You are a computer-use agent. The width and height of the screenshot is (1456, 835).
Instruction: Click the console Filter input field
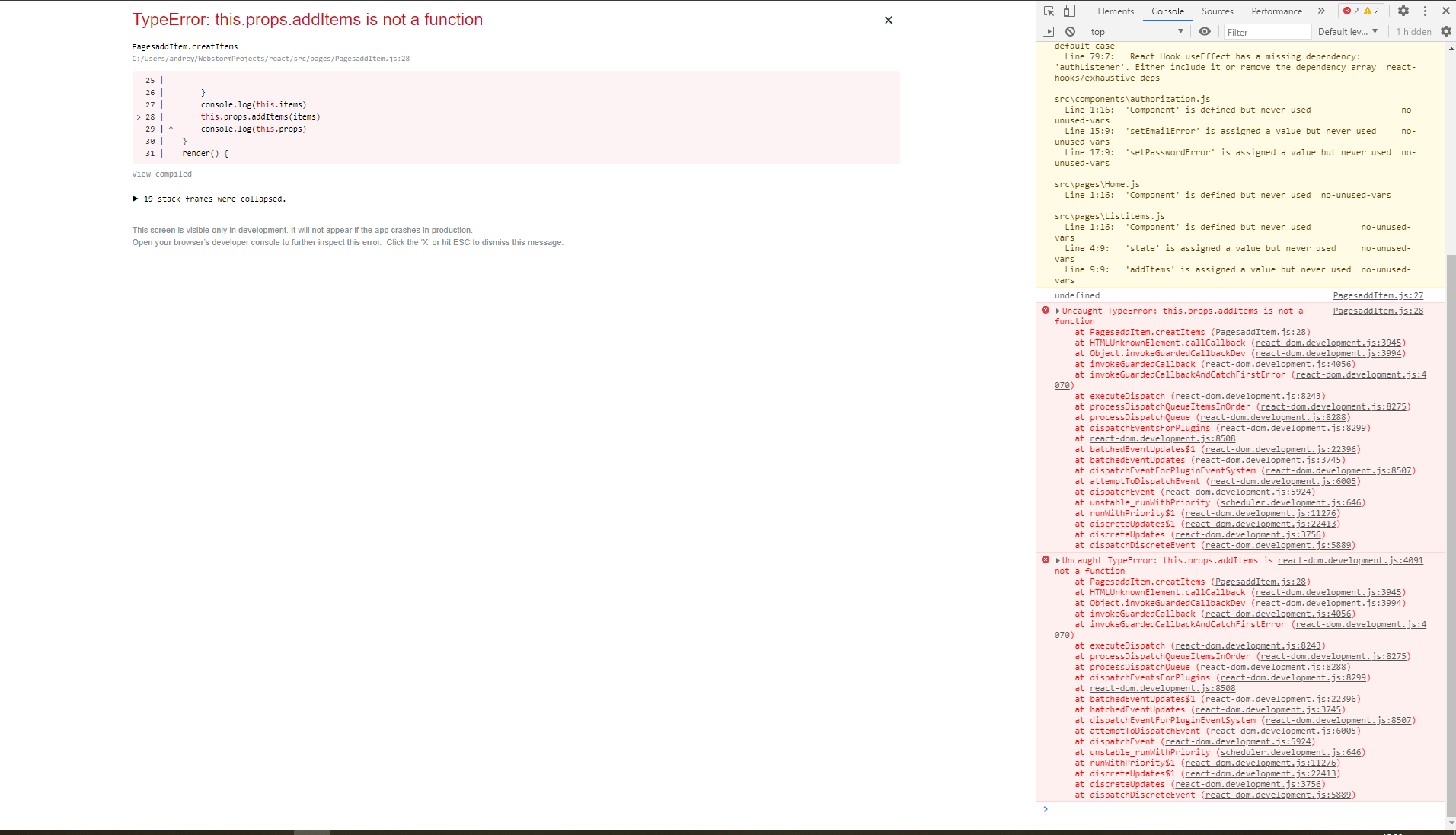tap(1267, 32)
